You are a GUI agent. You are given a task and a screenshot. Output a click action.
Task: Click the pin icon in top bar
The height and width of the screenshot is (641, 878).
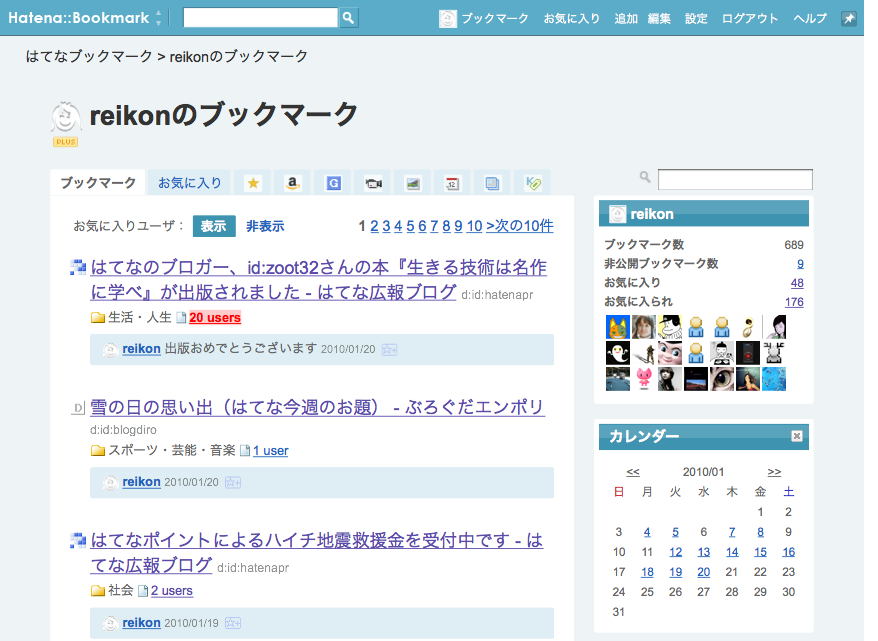pos(849,18)
